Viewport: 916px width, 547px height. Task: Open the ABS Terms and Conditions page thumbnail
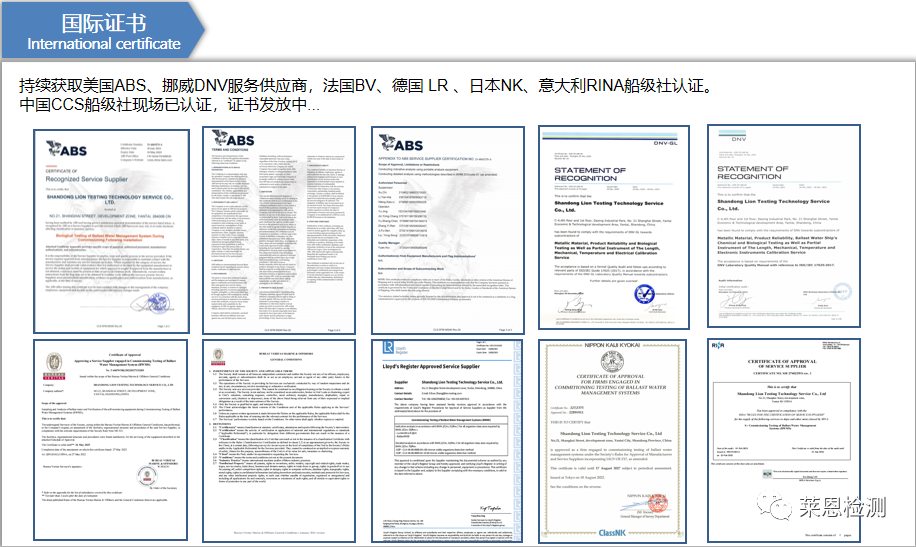[x=279, y=230]
